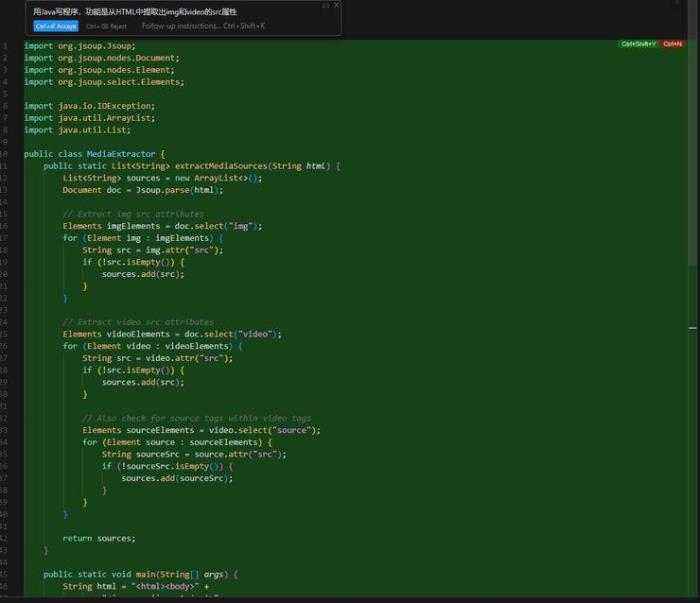Click line 'import java.util.List;'
700x603 pixels.
pos(77,130)
